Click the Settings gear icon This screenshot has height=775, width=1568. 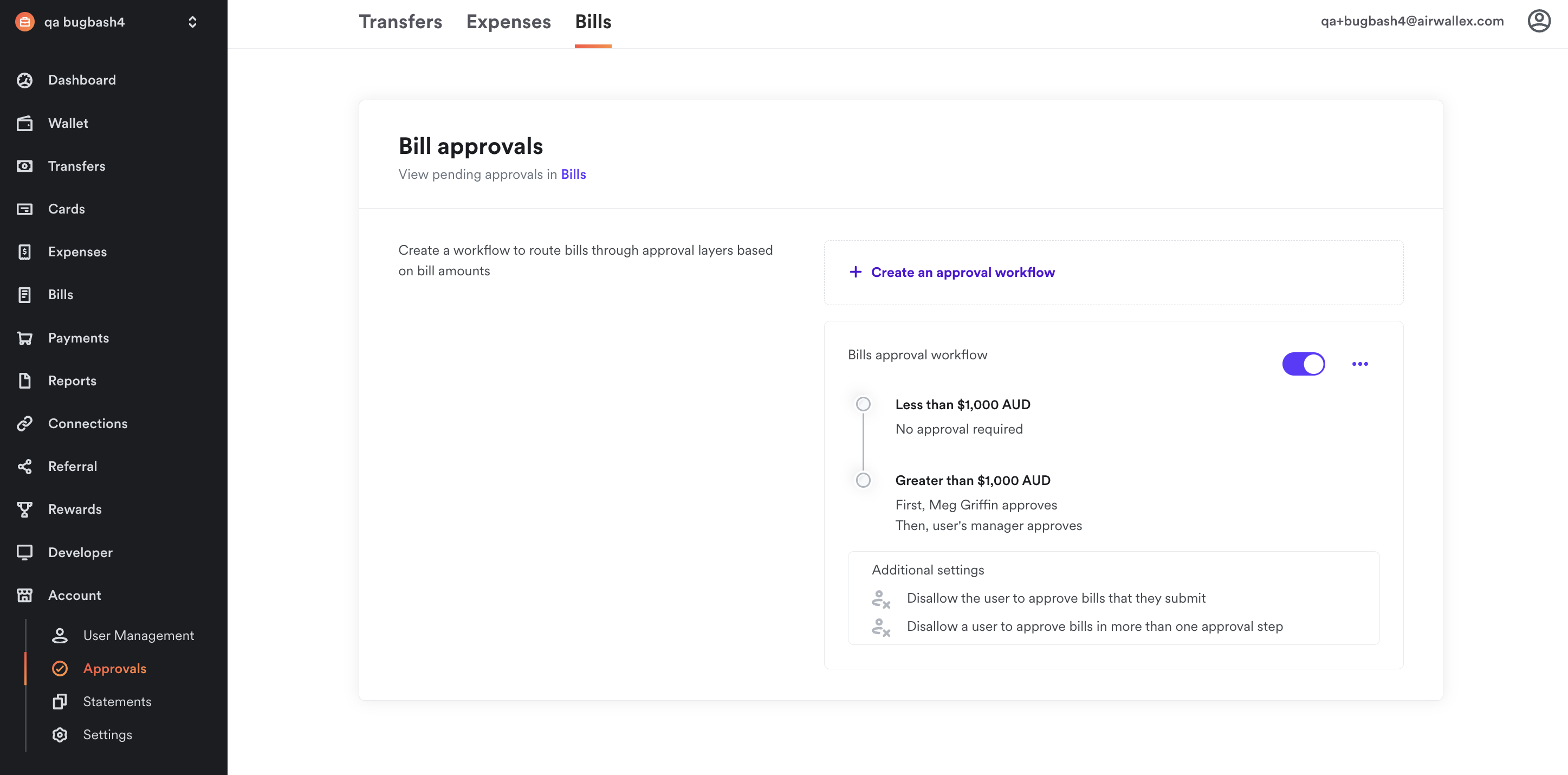tap(60, 735)
